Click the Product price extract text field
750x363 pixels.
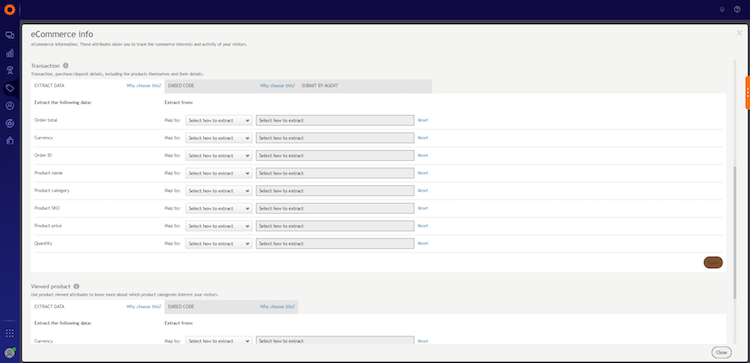[335, 226]
